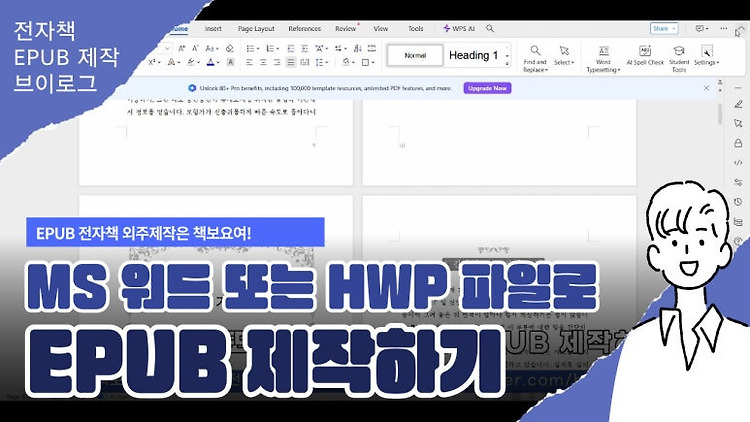The image size is (750, 422).
Task: Open the Page Layout tab
Action: [x=256, y=29]
